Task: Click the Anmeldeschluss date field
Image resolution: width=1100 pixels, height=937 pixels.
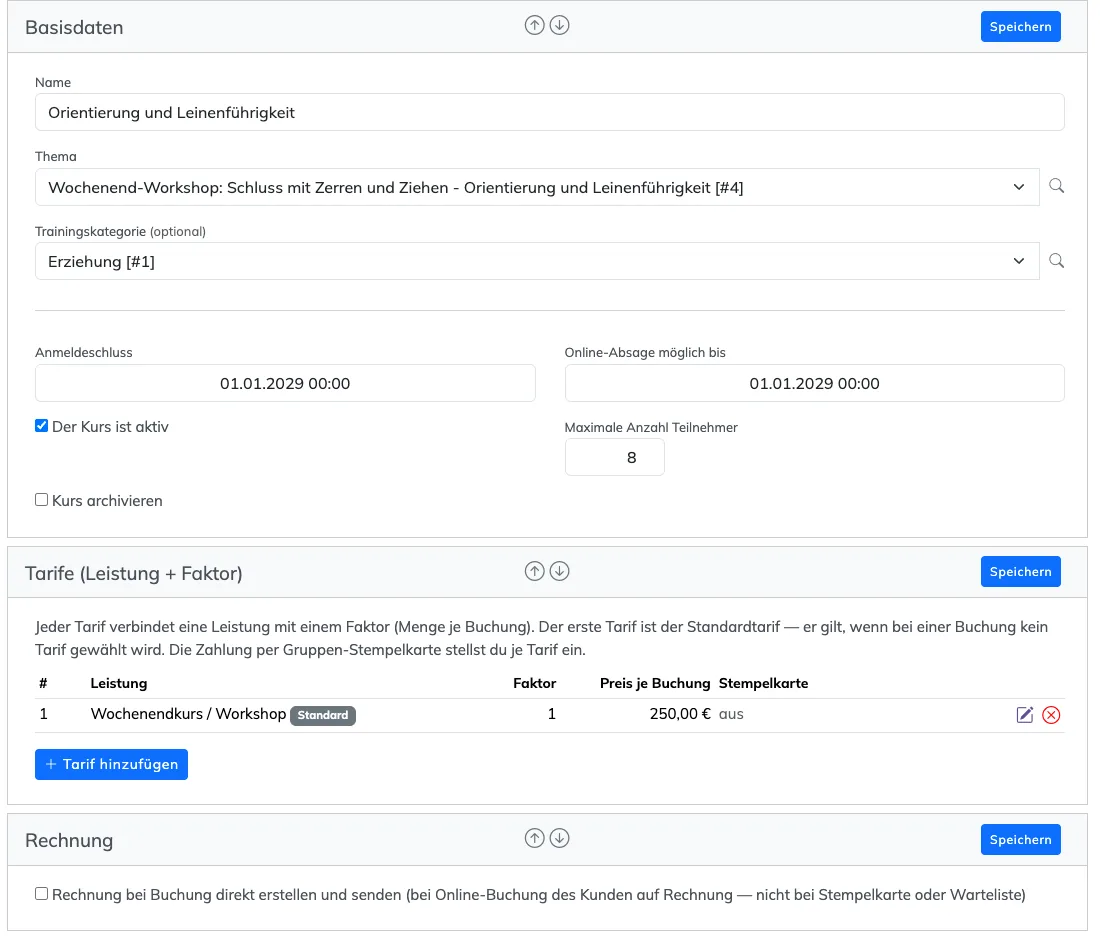Action: [286, 383]
